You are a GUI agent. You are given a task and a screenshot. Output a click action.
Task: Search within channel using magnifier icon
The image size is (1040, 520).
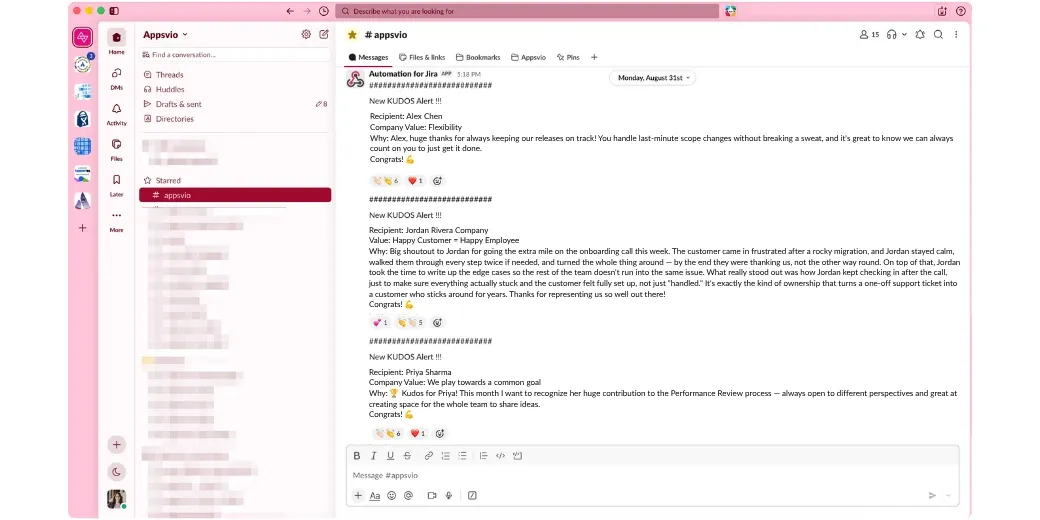pos(939,34)
